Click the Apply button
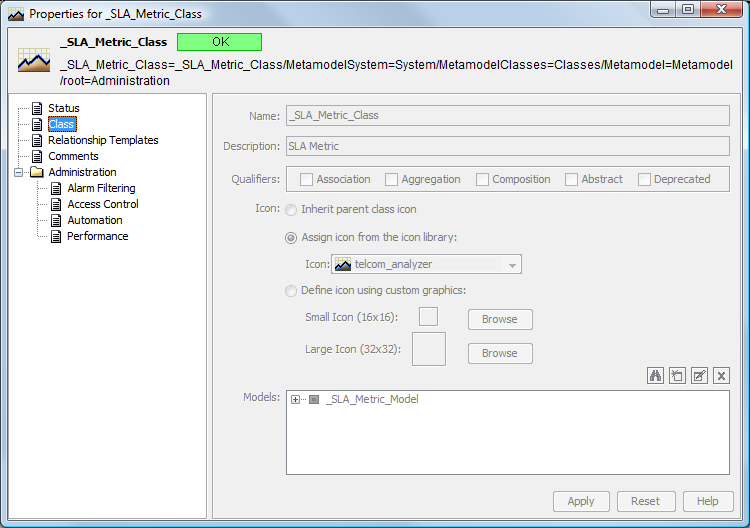This screenshot has height=528, width=750. click(x=581, y=501)
